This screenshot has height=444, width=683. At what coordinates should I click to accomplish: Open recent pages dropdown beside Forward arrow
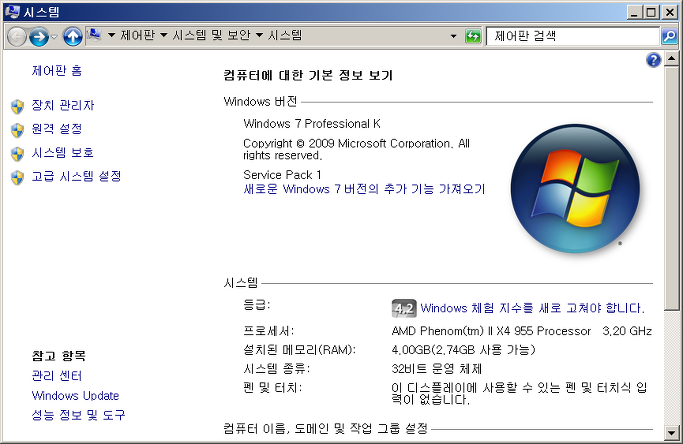pos(54,37)
